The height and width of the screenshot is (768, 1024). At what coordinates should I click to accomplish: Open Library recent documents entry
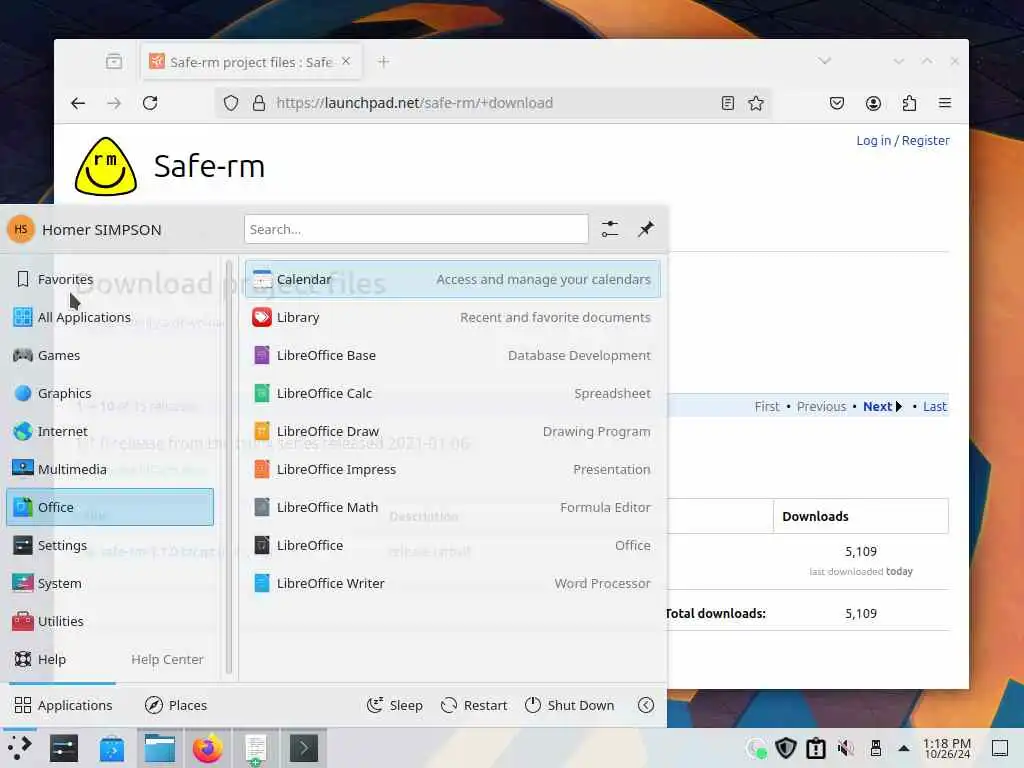click(x=453, y=317)
